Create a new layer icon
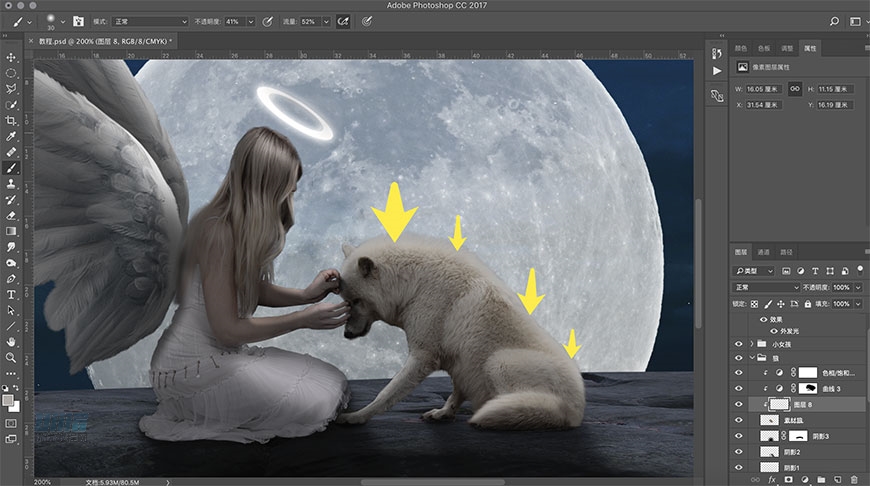Screen dimensions: 870x486 pyautogui.click(x=837, y=479)
